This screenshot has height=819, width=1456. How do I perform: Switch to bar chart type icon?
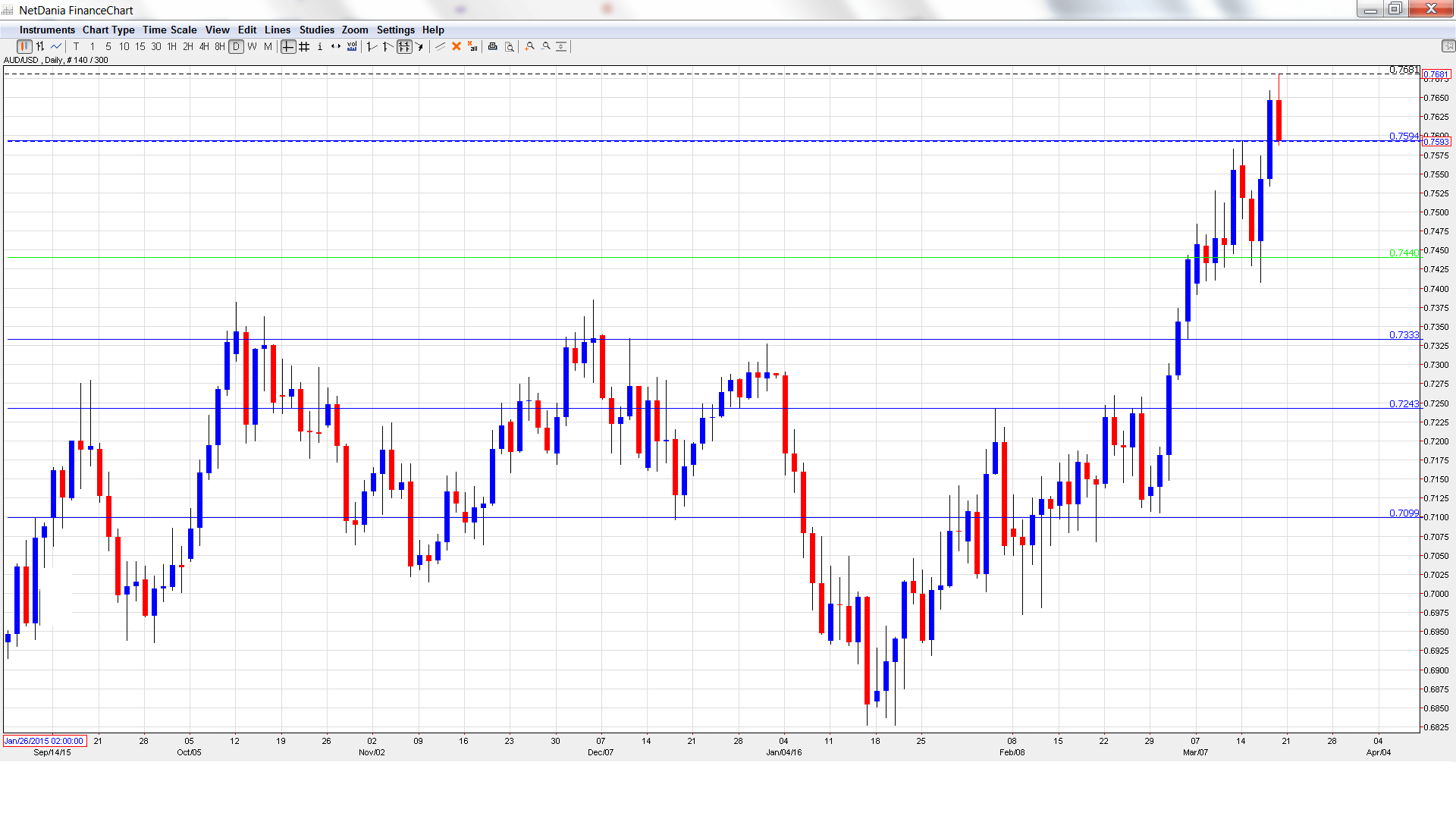click(40, 47)
